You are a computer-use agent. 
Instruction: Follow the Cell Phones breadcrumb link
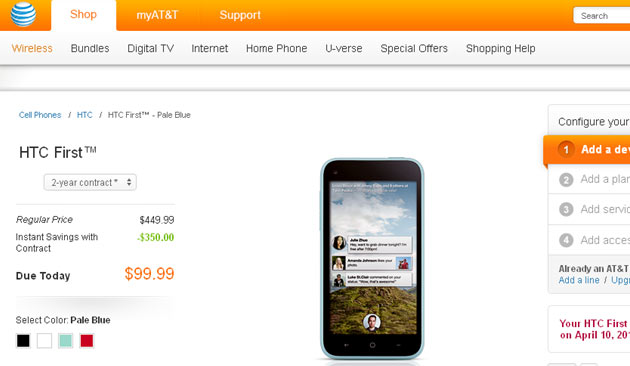40,115
